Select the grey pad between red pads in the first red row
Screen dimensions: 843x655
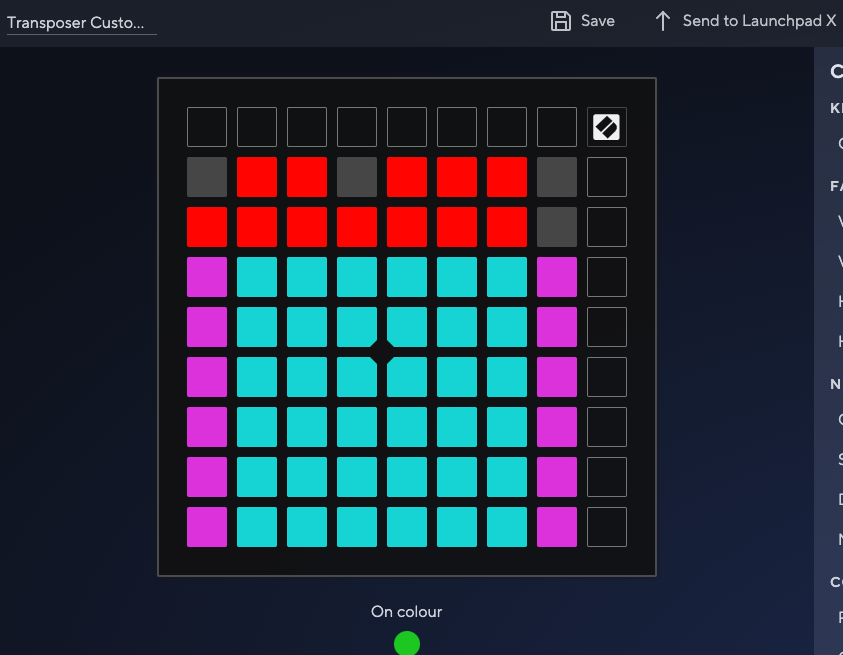357,177
